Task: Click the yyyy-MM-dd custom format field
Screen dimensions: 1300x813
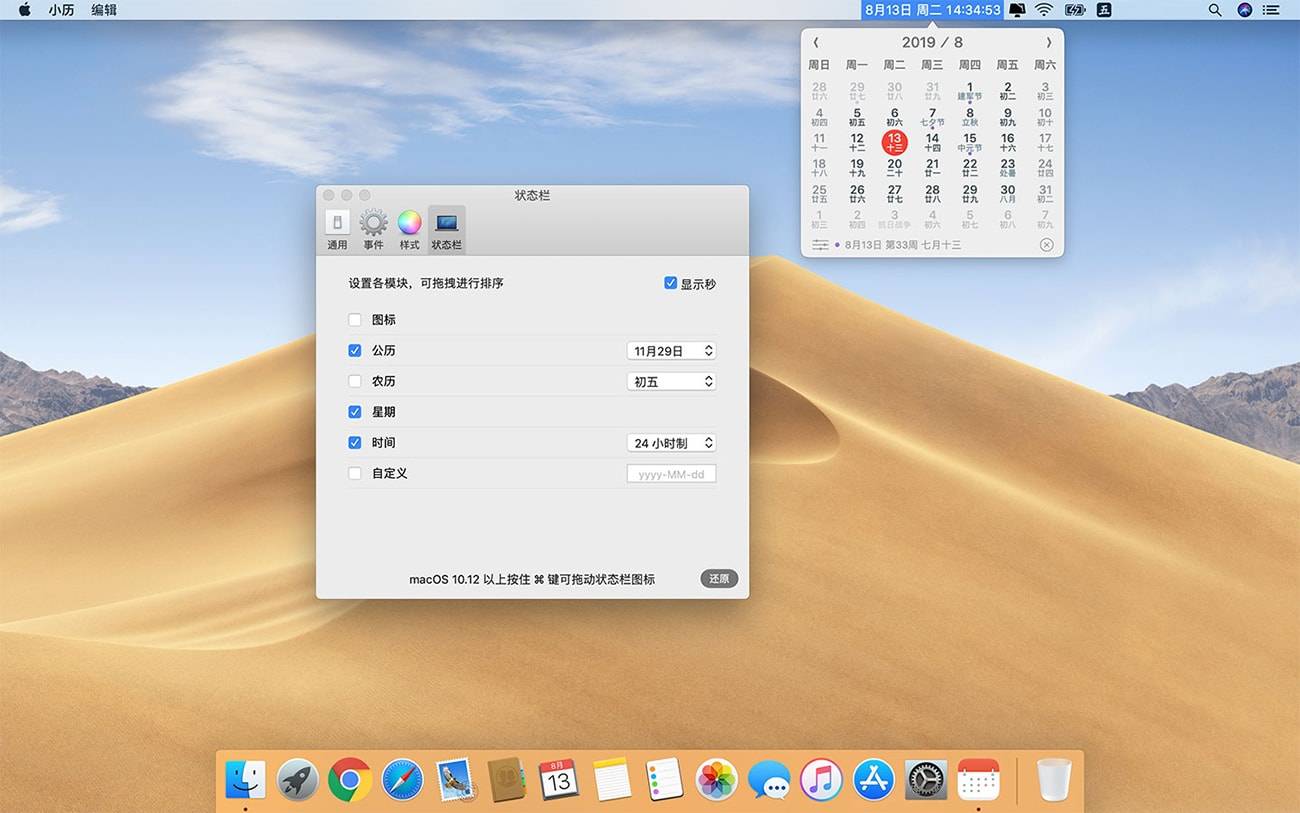Action: [x=671, y=474]
